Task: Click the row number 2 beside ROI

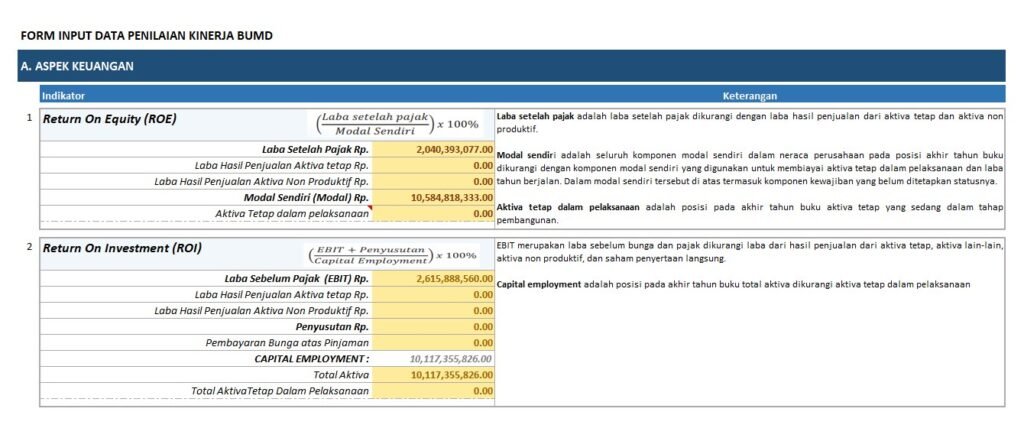Action: click(x=29, y=248)
